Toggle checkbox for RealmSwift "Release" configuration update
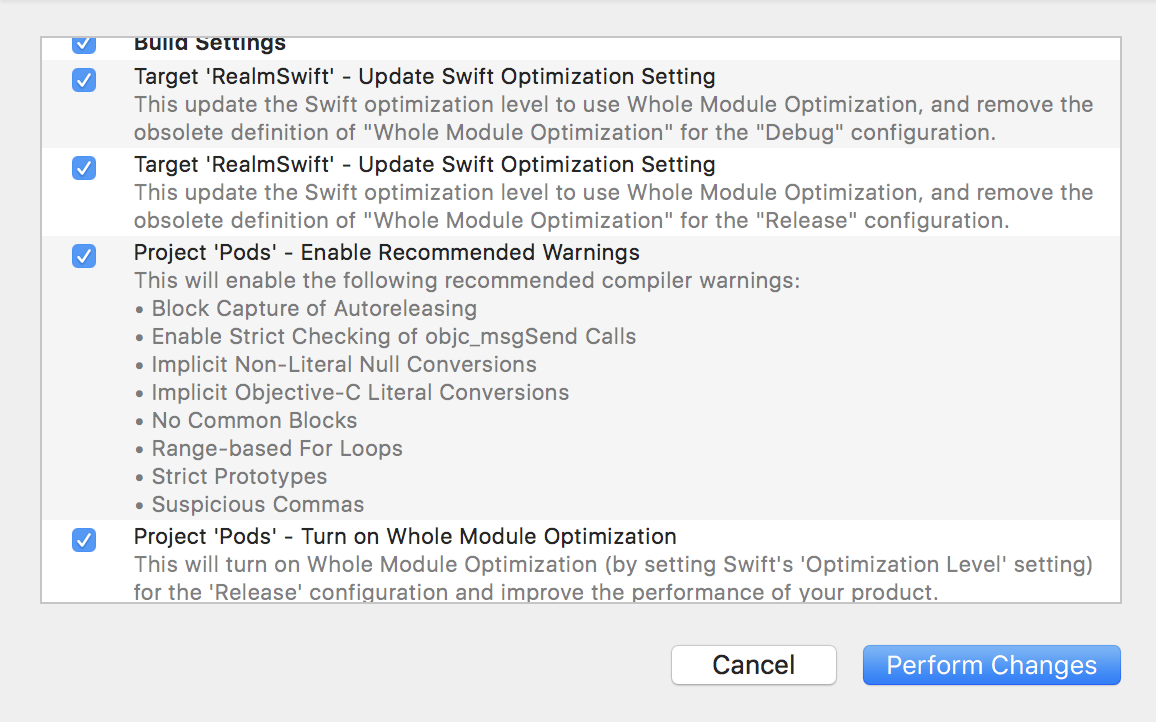Screen dimensions: 1156x722 coord(84,168)
